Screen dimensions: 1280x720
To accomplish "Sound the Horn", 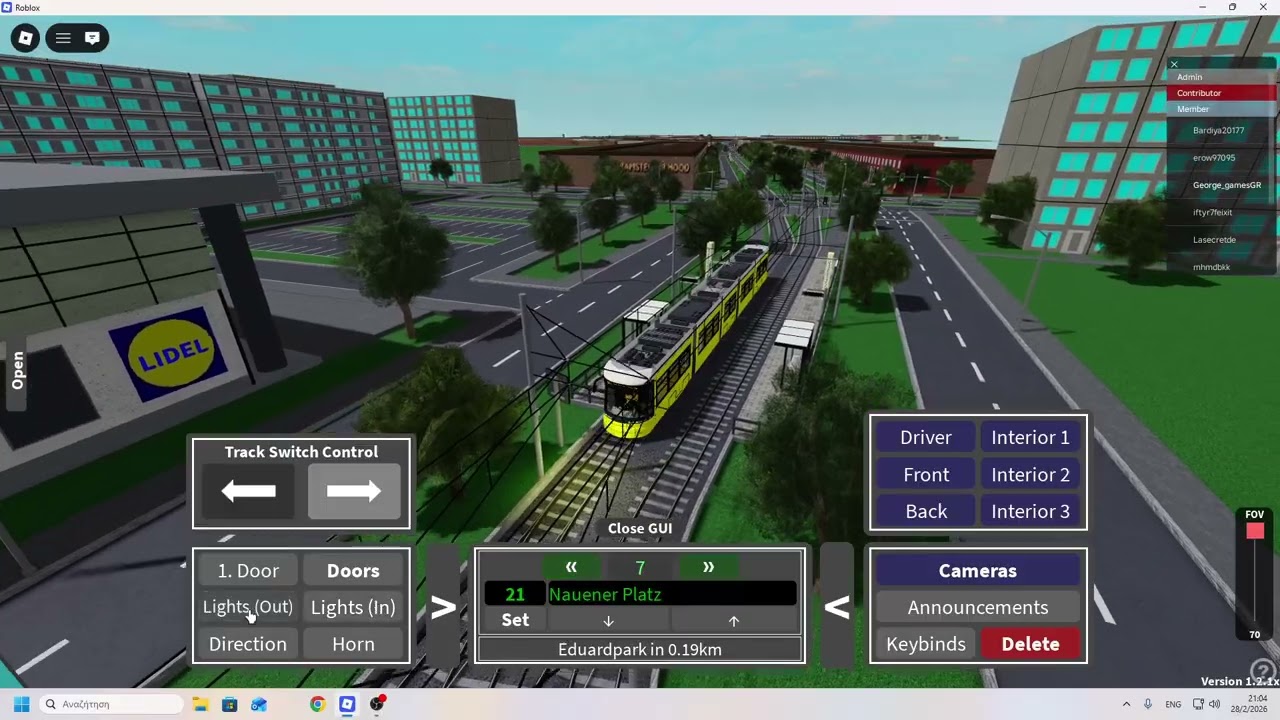I will click(x=353, y=644).
